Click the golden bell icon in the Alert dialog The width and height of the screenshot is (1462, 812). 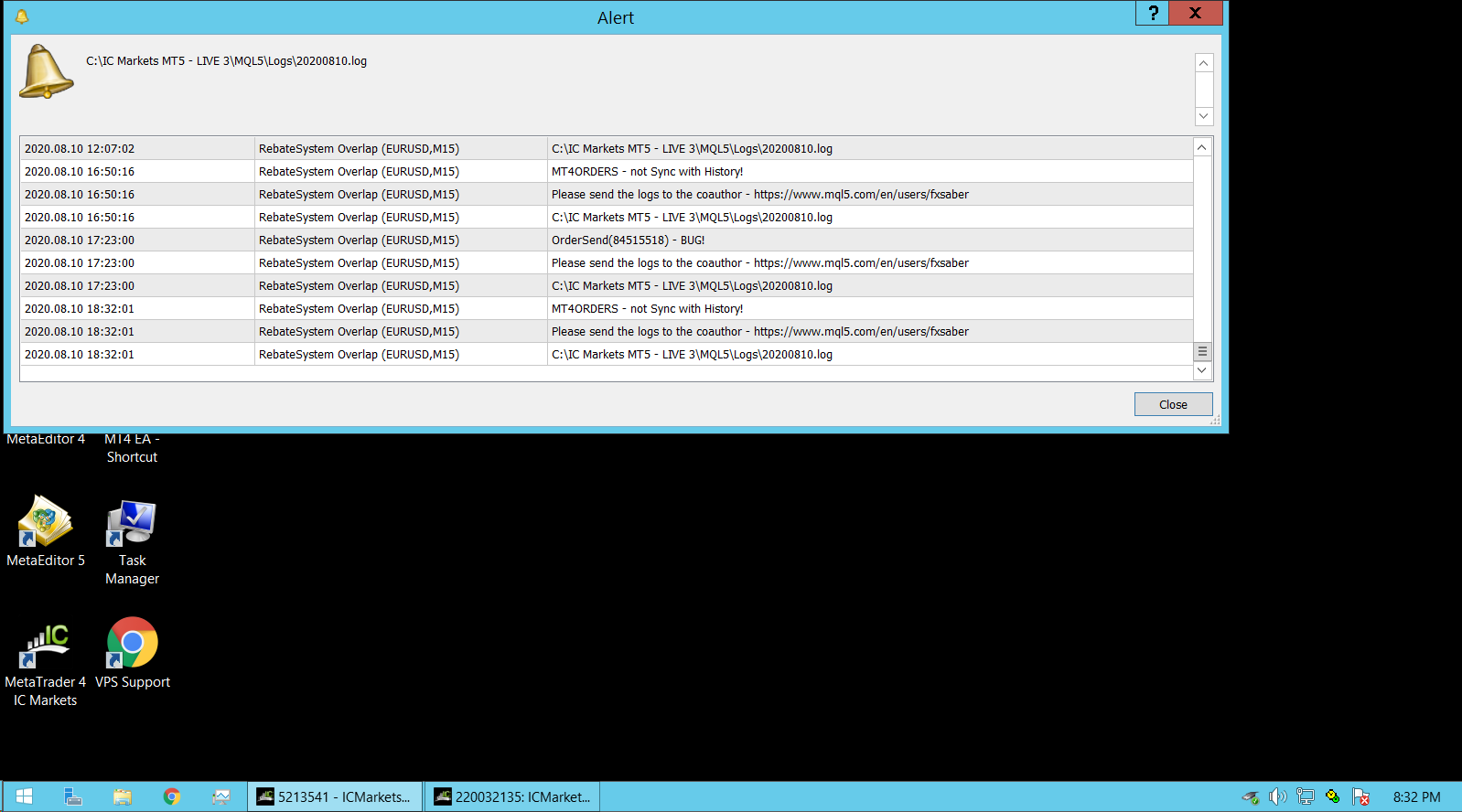(46, 71)
